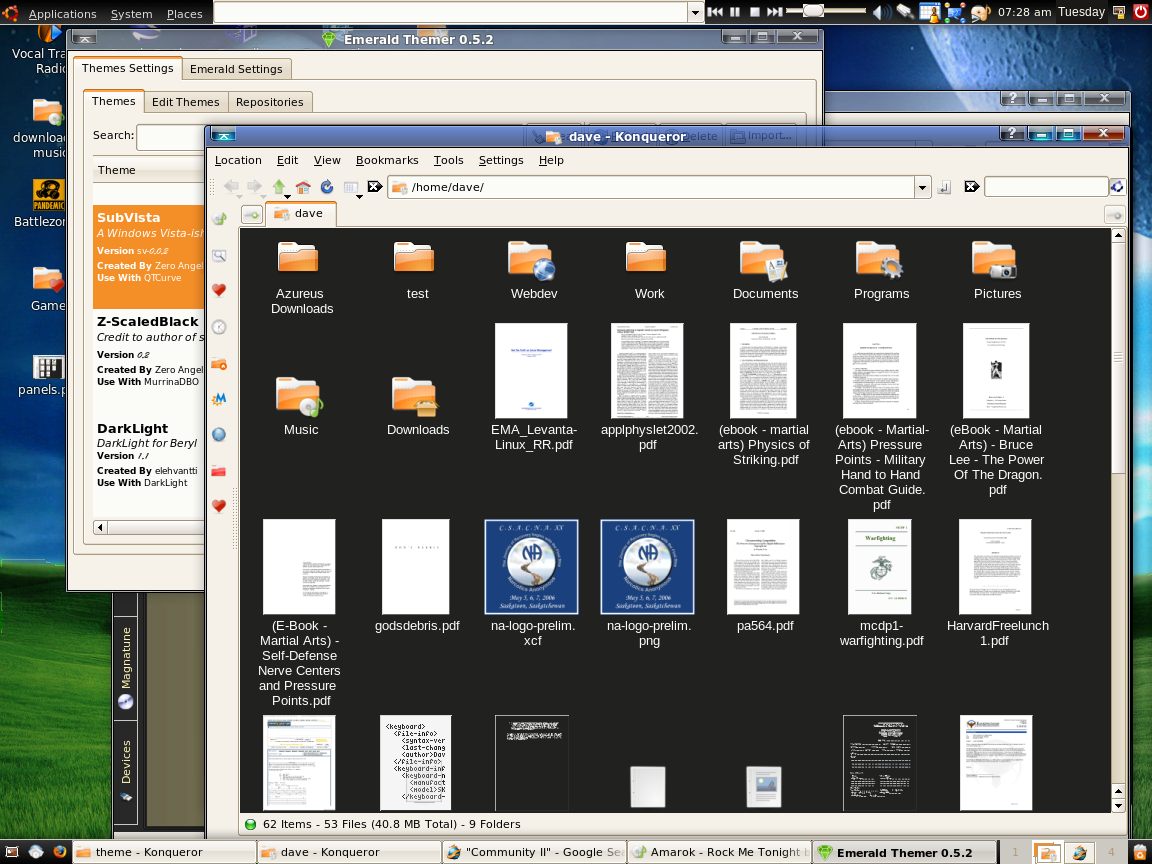Open the orange home folder sidebar icon

point(219,364)
